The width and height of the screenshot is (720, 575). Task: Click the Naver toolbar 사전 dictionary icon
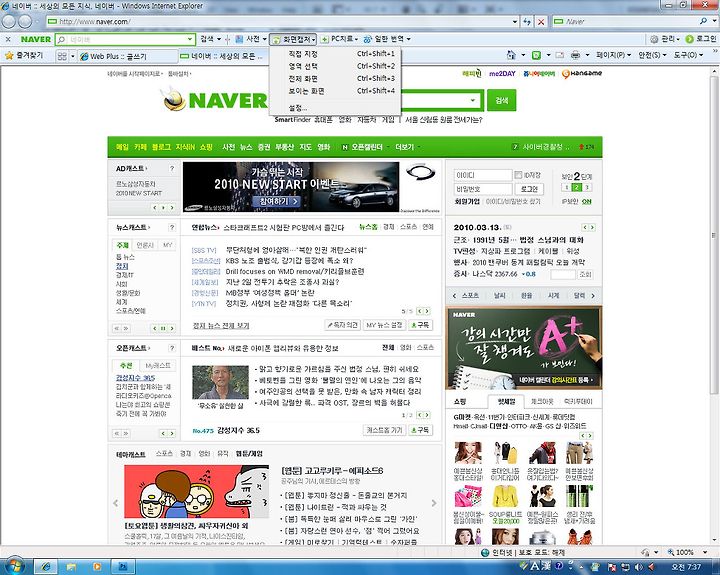coord(239,39)
